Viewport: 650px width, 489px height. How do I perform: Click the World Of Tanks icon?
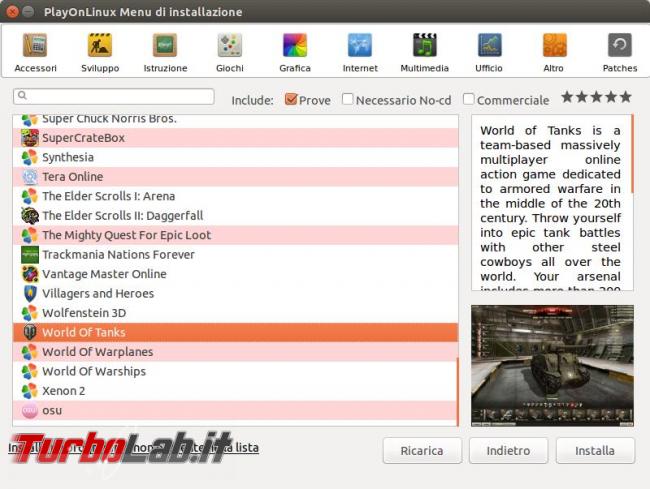pos(30,332)
